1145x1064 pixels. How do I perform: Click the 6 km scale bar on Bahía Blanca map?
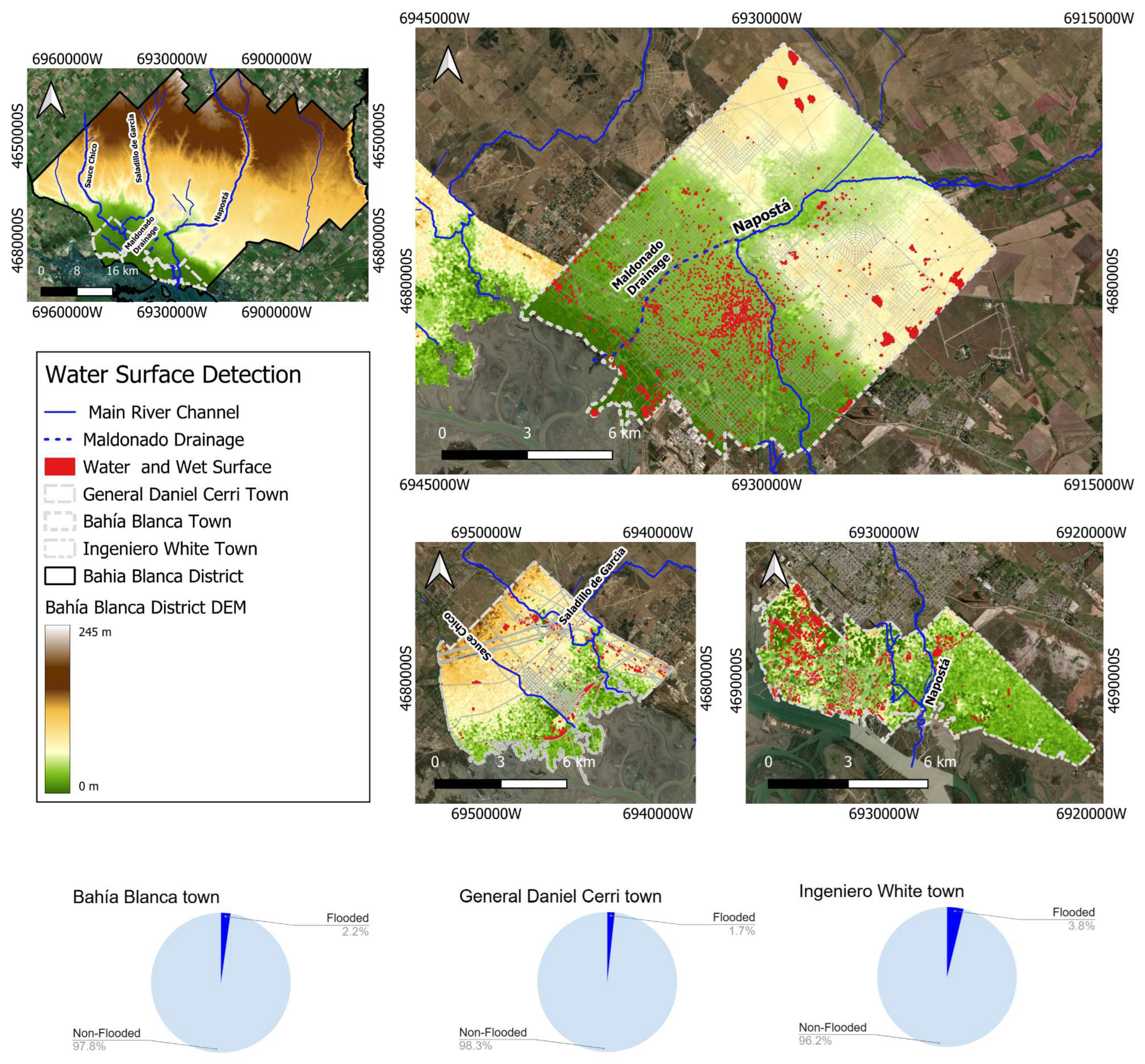click(526, 455)
